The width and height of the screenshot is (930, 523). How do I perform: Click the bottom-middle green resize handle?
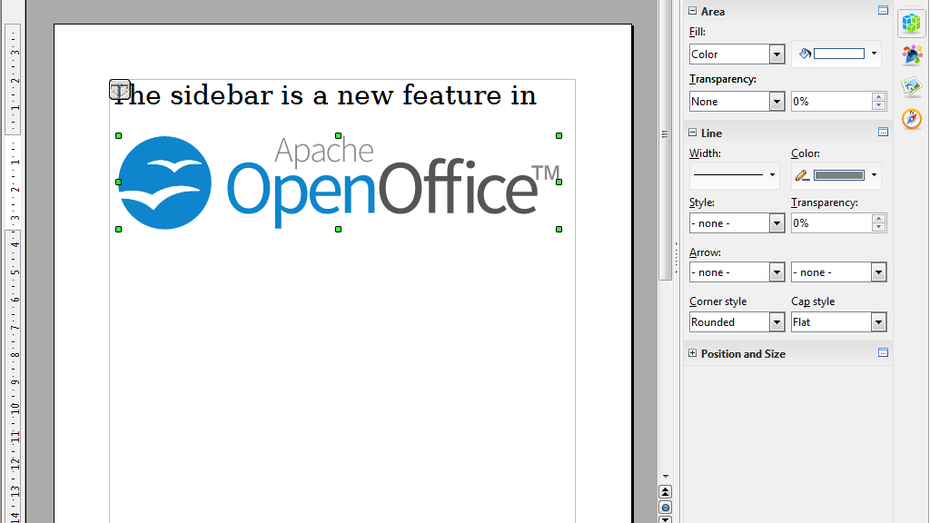tap(338, 229)
